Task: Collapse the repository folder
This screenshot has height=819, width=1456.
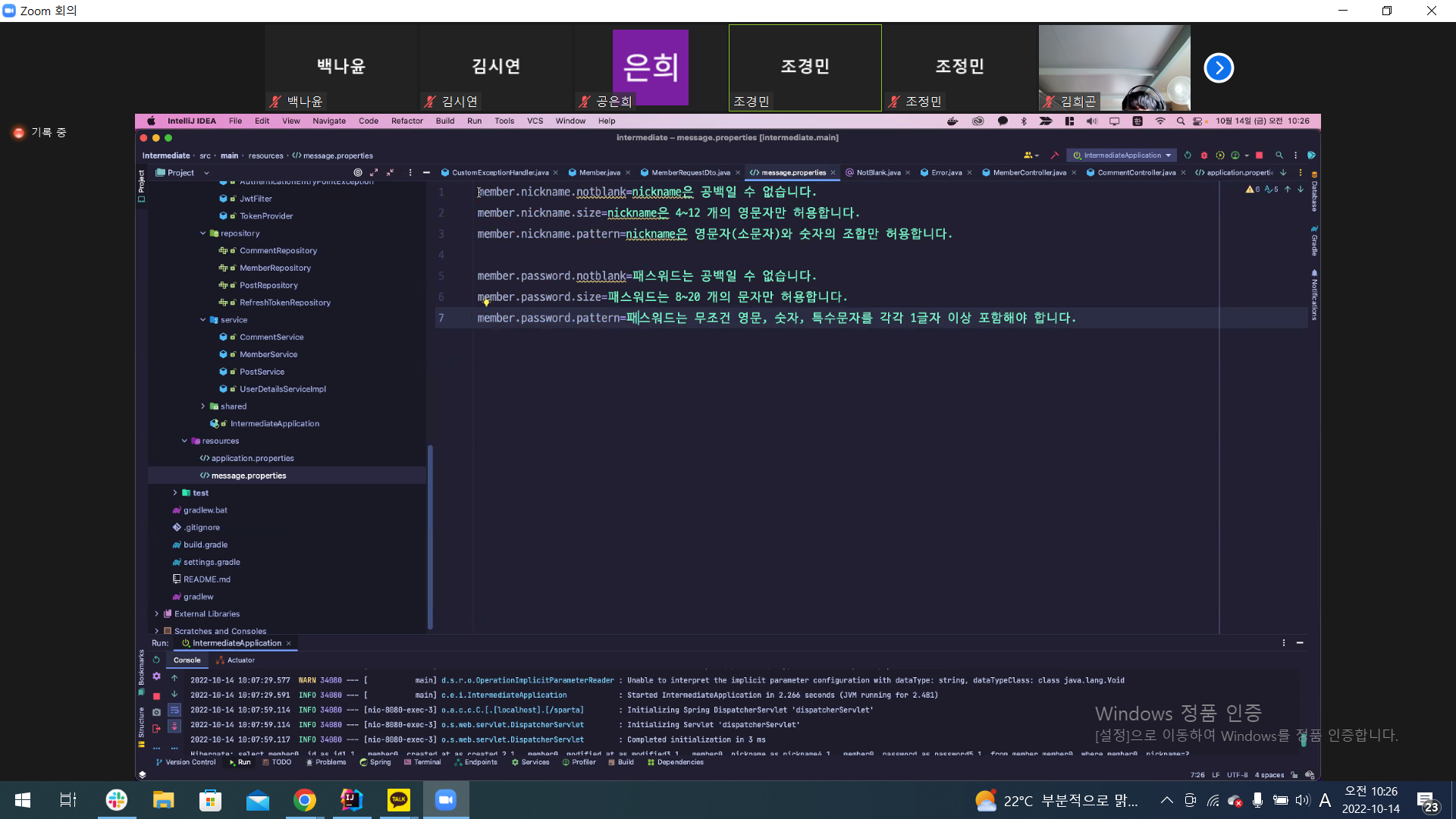Action: click(202, 234)
